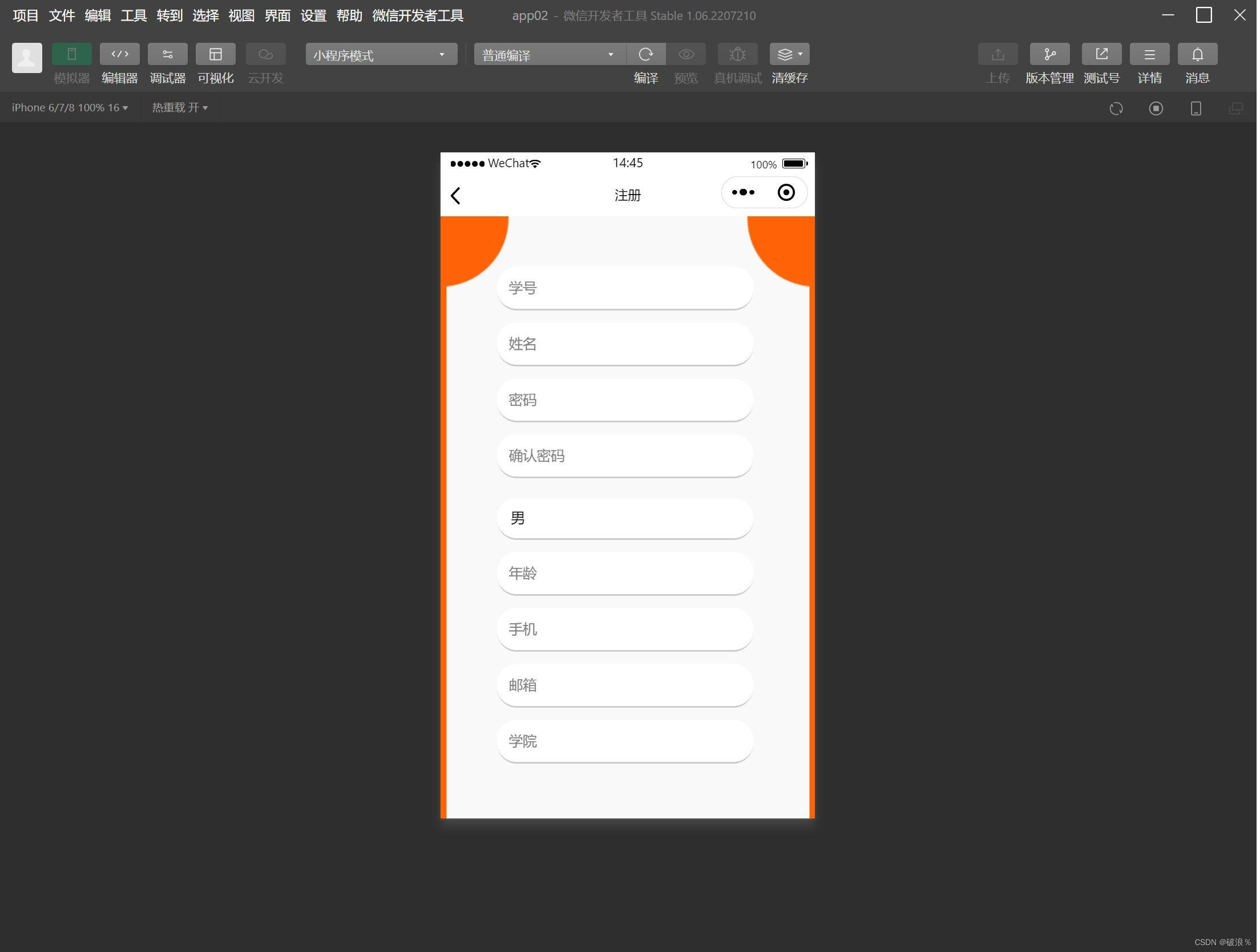The width and height of the screenshot is (1260, 952).
Task: Click the mini program more (•••) capsule button
Action: pos(743,193)
